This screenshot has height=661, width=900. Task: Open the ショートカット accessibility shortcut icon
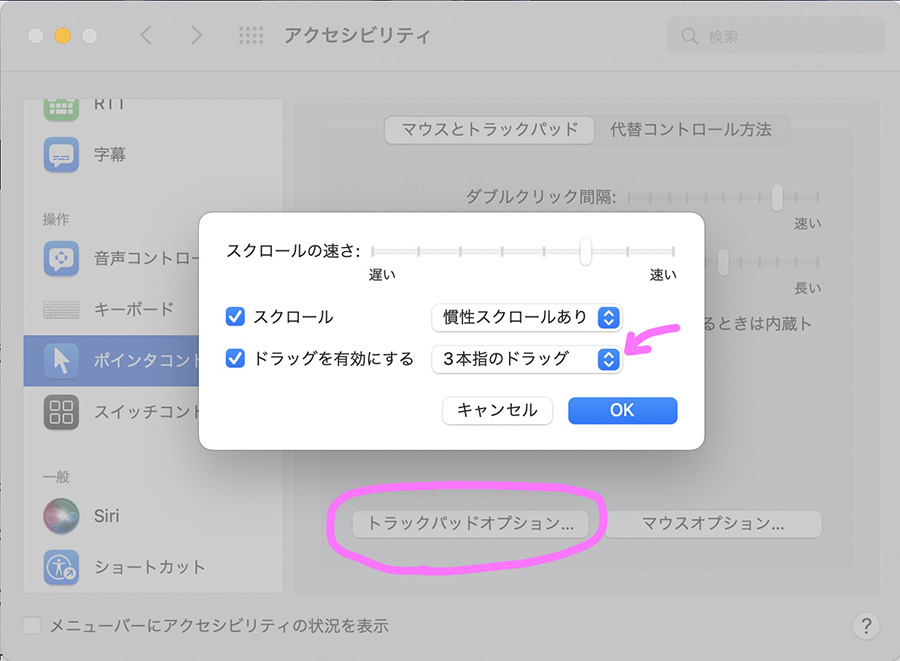pyautogui.click(x=61, y=567)
